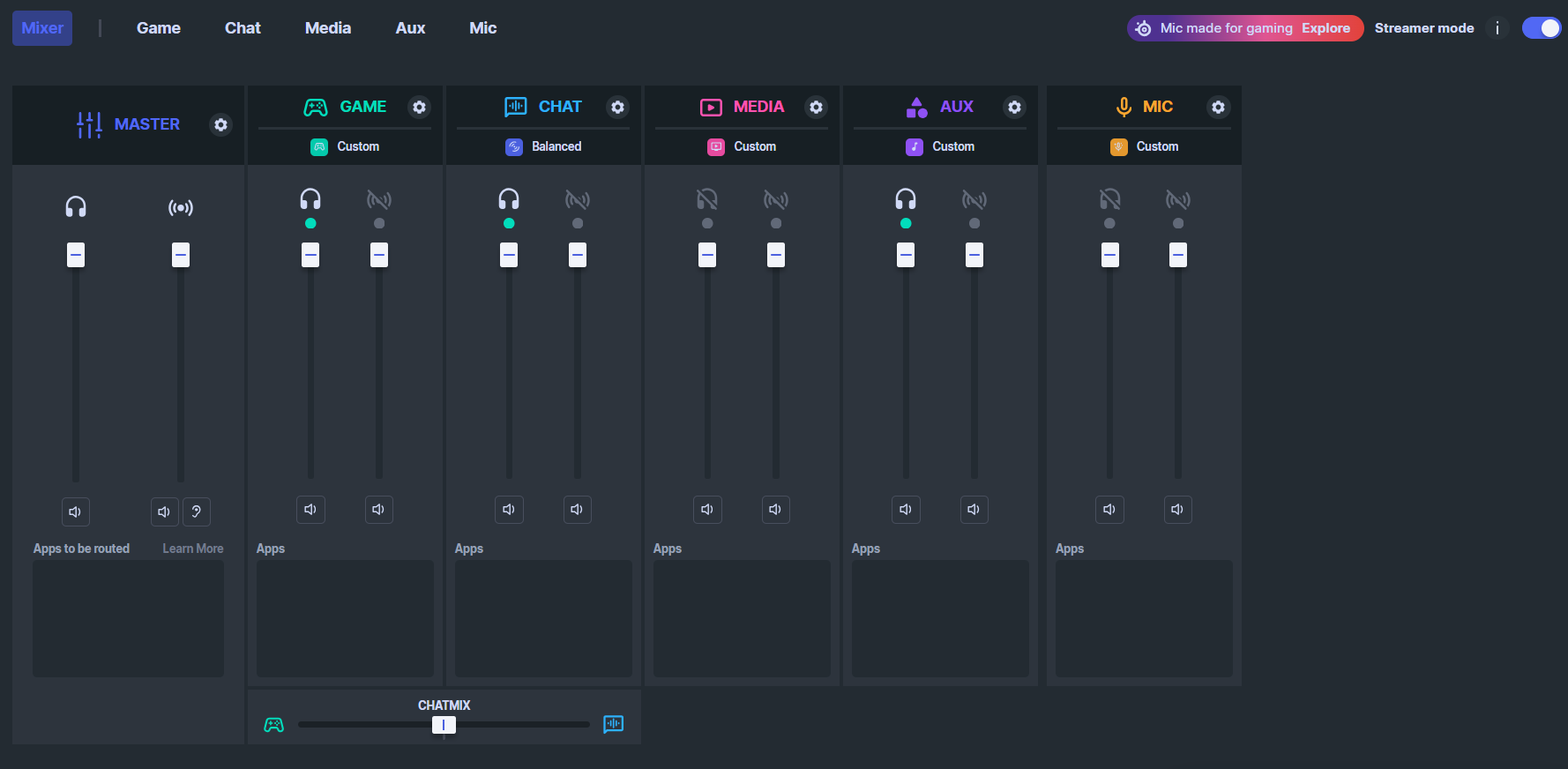
Task: Mute Mic headphone channel speaker button
Action: point(1109,509)
